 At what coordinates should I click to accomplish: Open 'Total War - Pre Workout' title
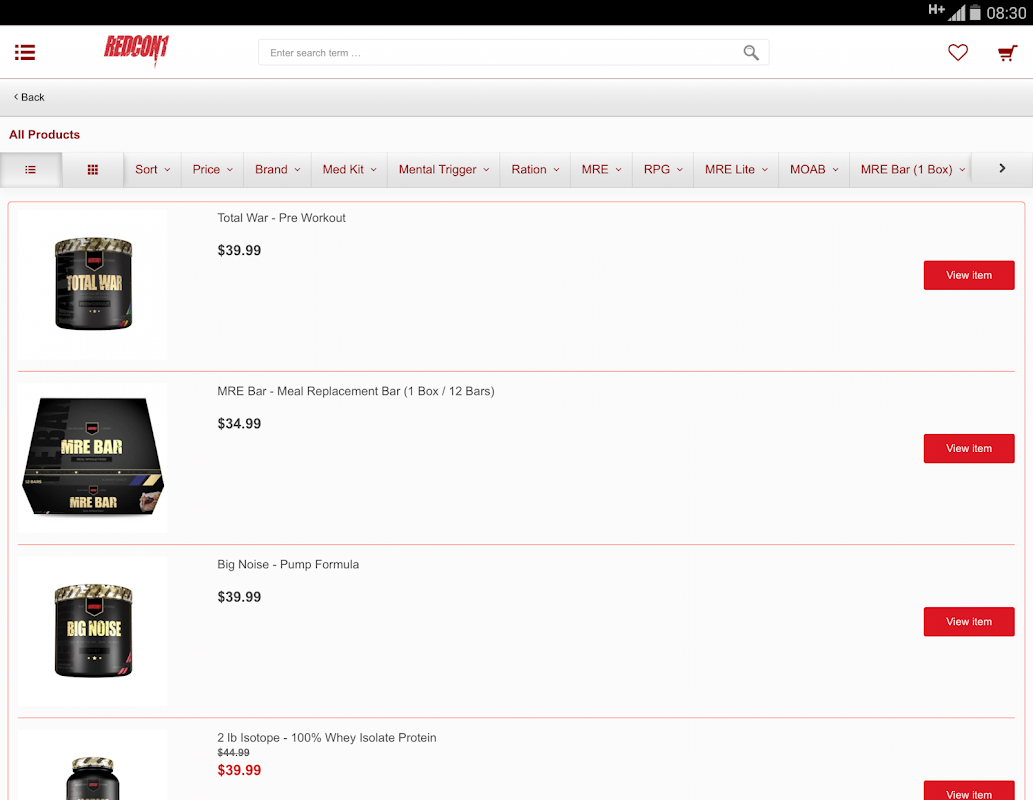pyautogui.click(x=281, y=218)
